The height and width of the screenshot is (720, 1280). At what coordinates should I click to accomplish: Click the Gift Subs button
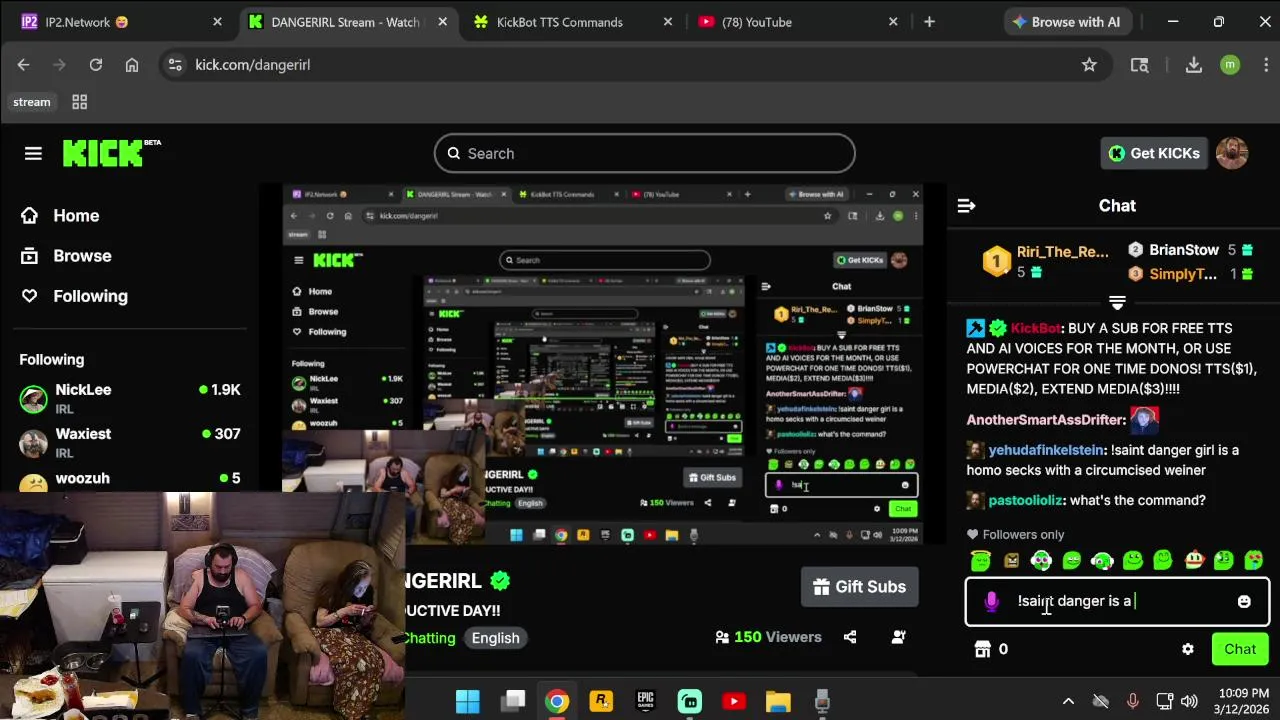tap(859, 587)
